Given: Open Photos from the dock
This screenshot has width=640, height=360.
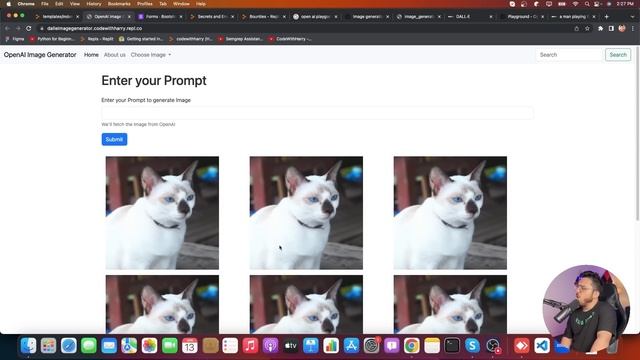Looking at the screenshot, I should 149,346.
